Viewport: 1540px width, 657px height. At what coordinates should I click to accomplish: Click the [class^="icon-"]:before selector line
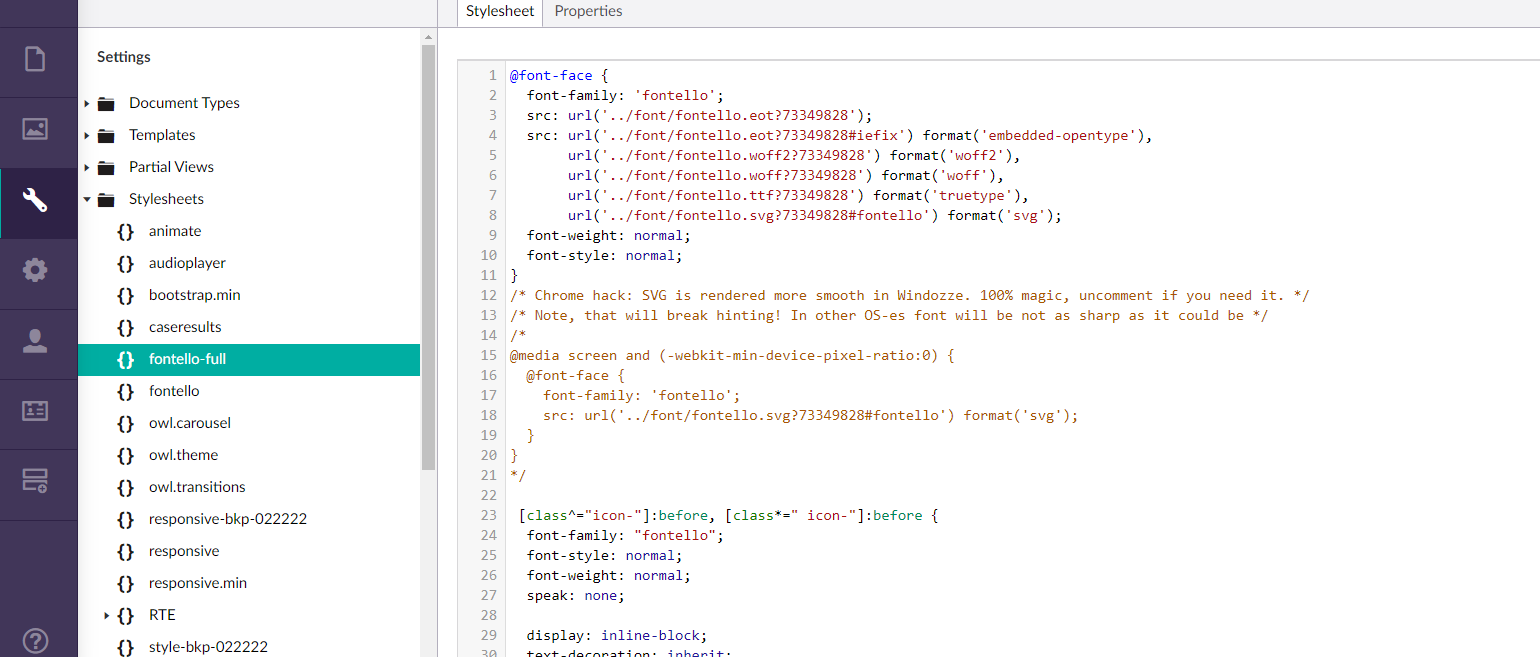(x=729, y=515)
